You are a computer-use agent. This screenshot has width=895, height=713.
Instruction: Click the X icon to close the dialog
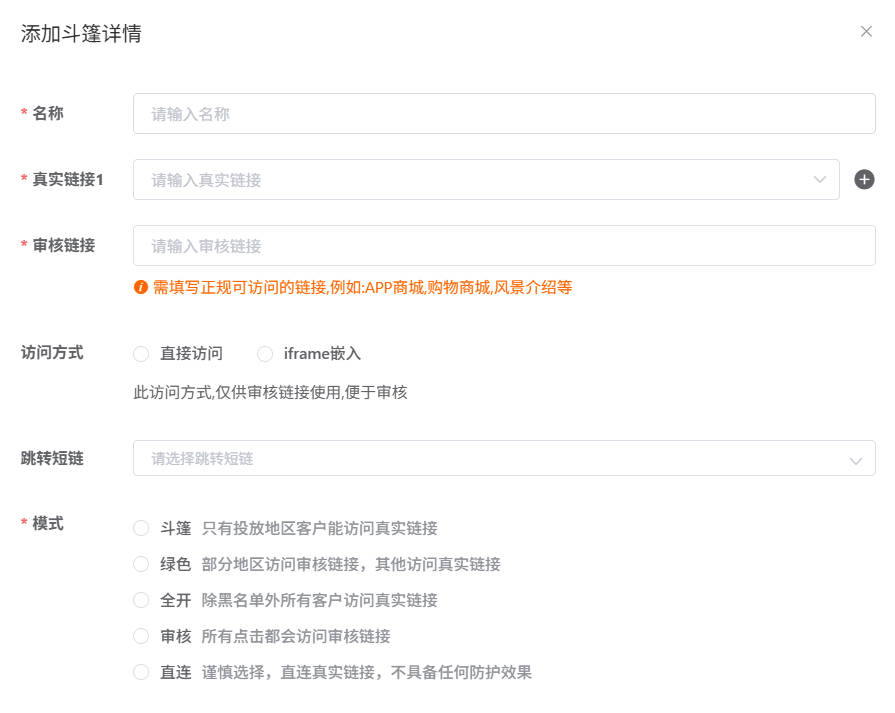[x=866, y=31]
